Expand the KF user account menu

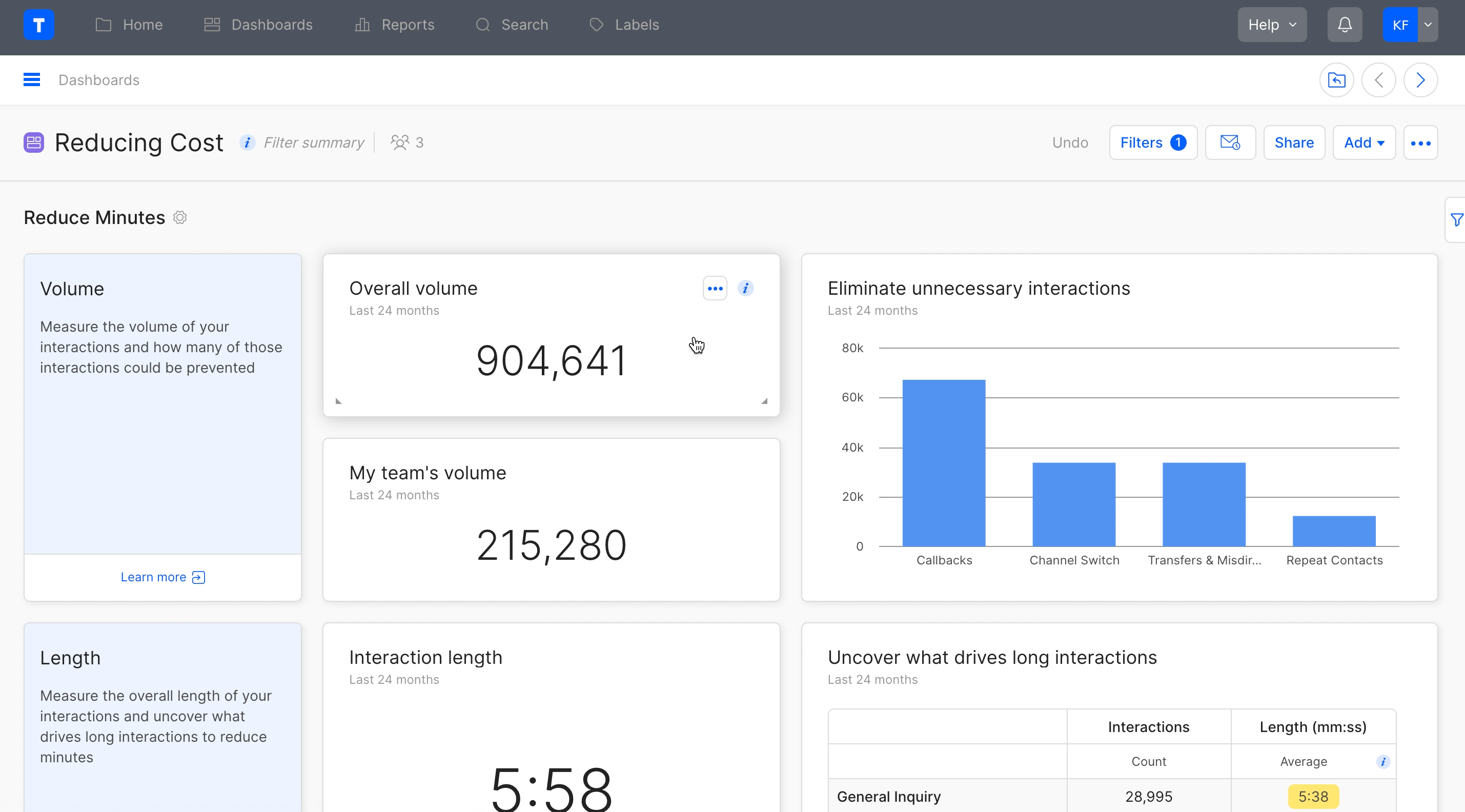coord(1427,25)
